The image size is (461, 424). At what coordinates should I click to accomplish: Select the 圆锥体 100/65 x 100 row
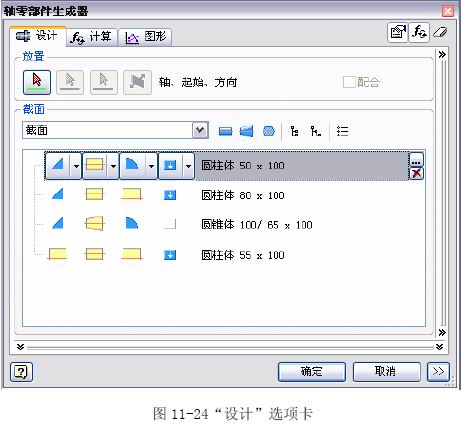(x=224, y=225)
